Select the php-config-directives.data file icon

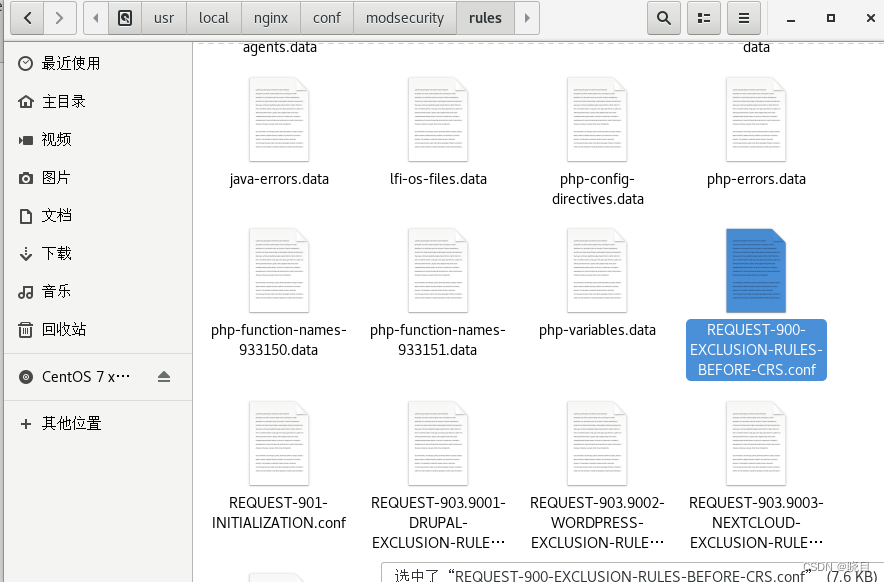[x=597, y=120]
